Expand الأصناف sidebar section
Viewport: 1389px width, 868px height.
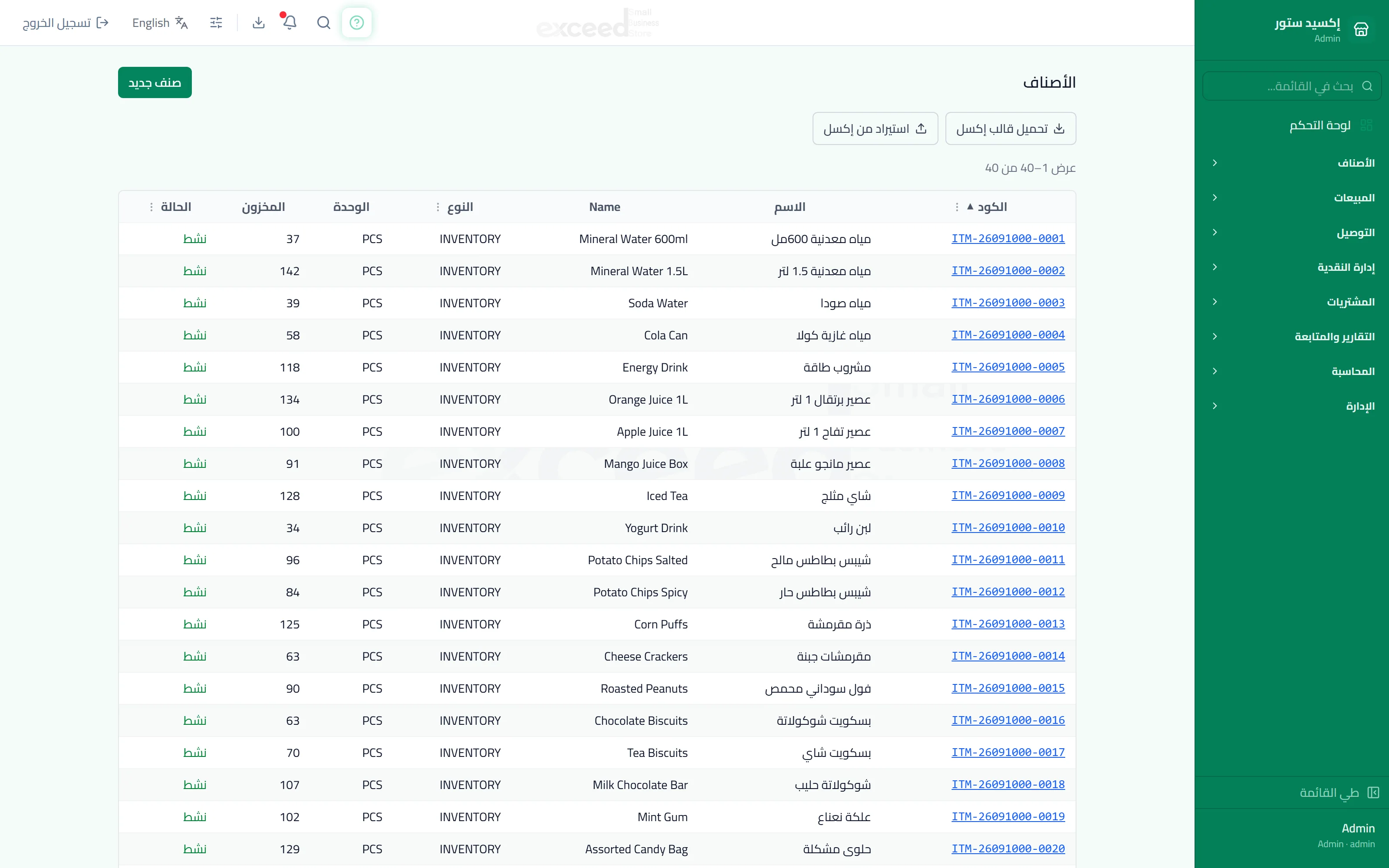tap(1292, 163)
